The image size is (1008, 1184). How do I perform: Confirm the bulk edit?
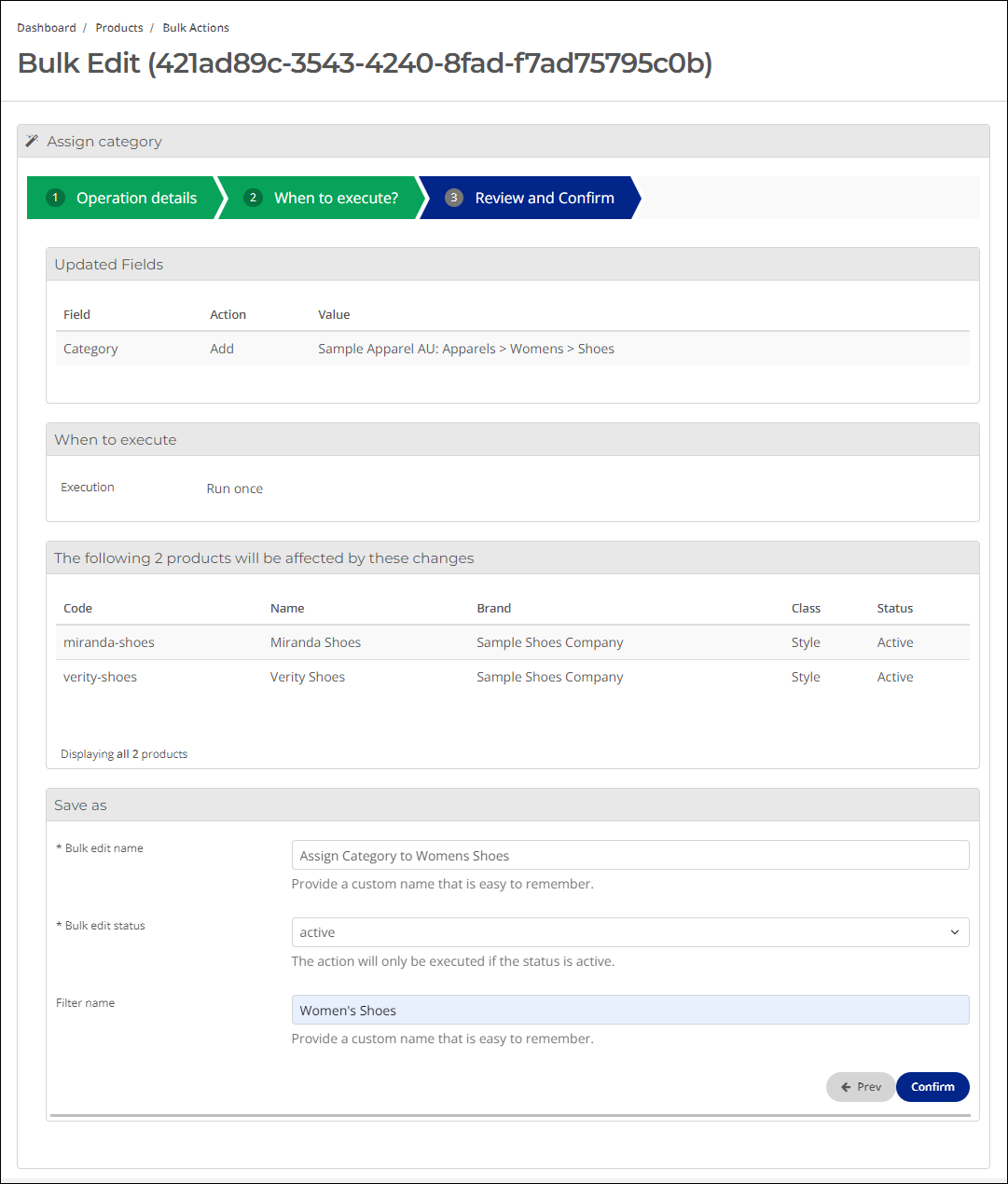click(x=932, y=1087)
